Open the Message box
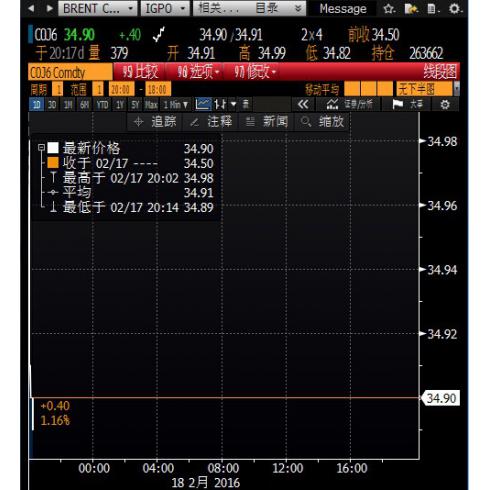Image resolution: width=490 pixels, height=490 pixels. [x=343, y=9]
